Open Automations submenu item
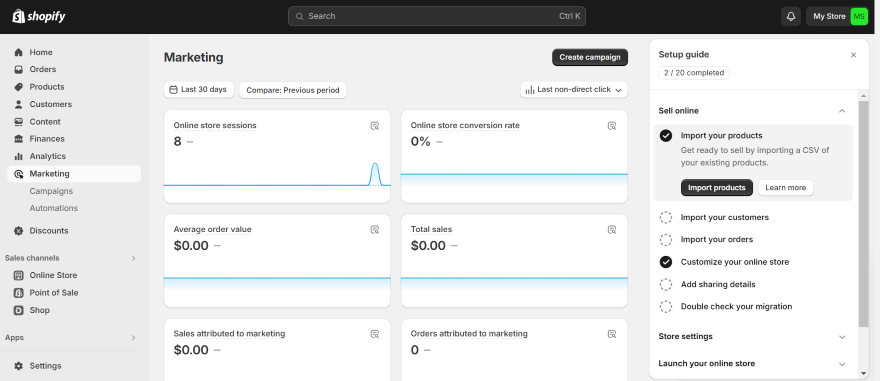The image size is (880, 381). pos(54,208)
